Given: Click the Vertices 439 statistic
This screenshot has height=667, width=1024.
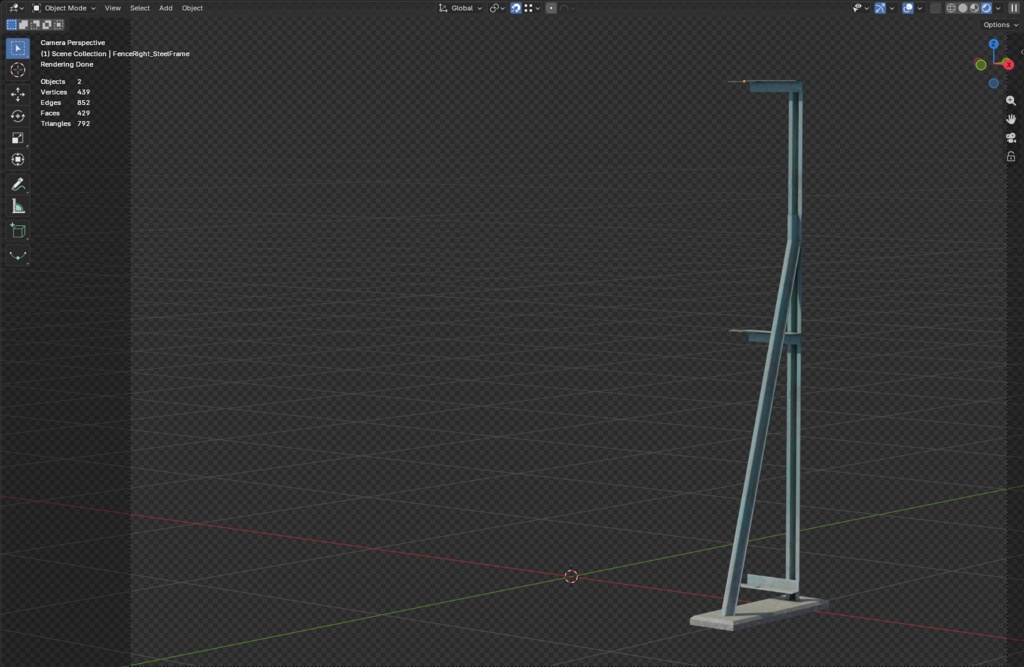Looking at the screenshot, I should pos(65,92).
